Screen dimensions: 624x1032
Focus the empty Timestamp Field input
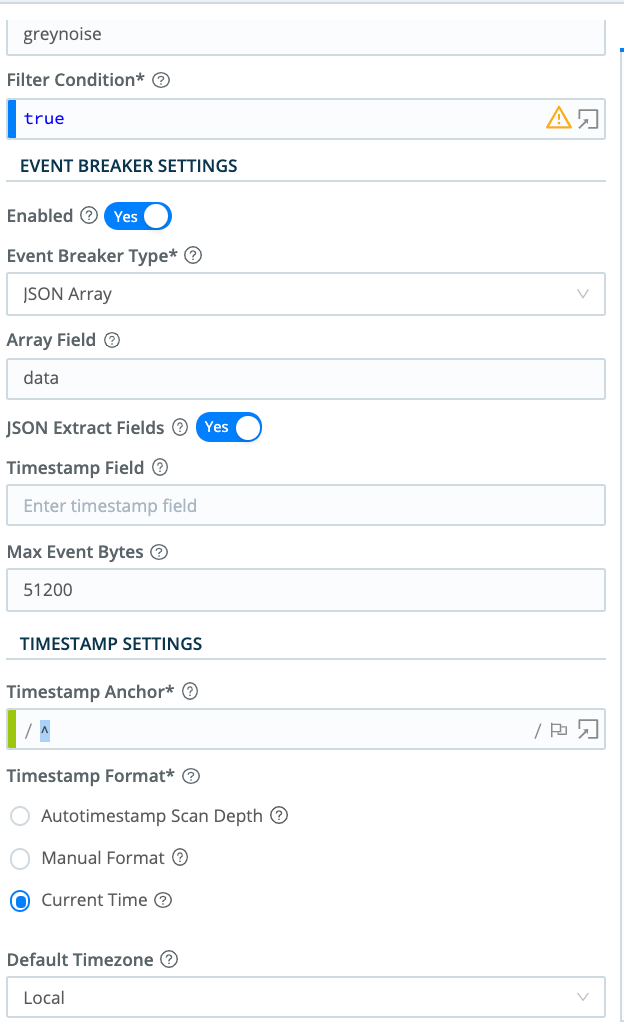click(306, 505)
